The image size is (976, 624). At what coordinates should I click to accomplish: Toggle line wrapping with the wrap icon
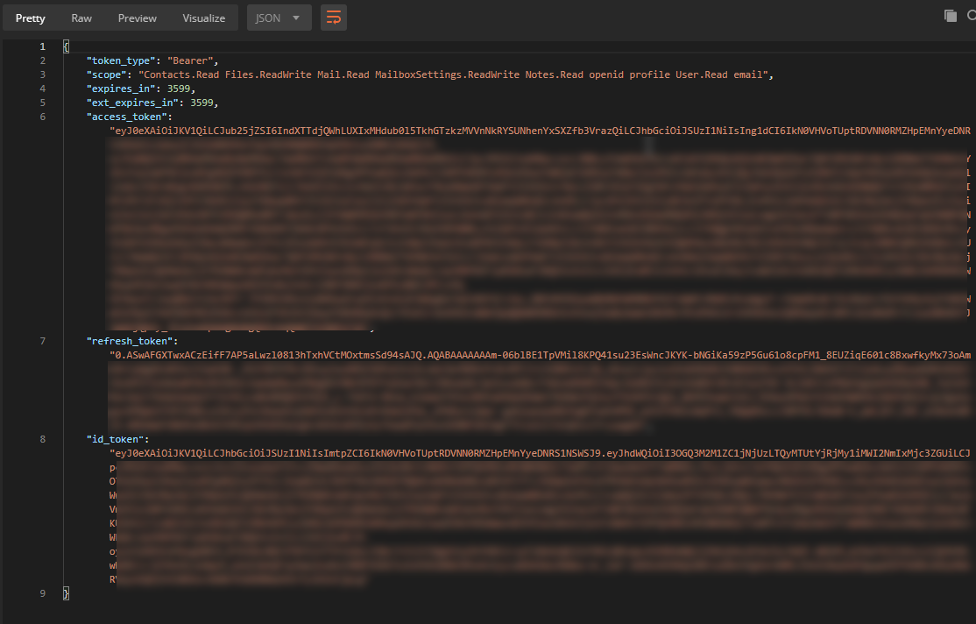(334, 18)
